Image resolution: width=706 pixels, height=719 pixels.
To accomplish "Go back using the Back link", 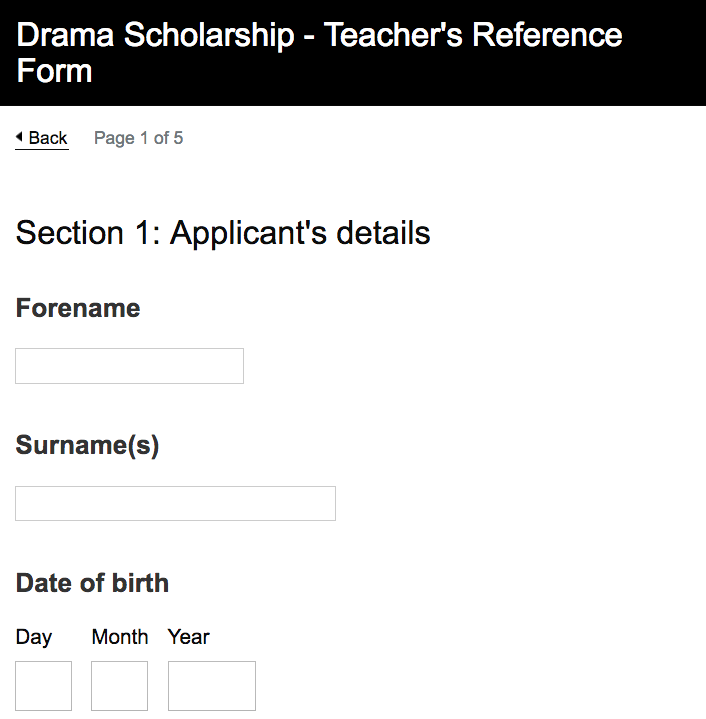I will (42, 138).
